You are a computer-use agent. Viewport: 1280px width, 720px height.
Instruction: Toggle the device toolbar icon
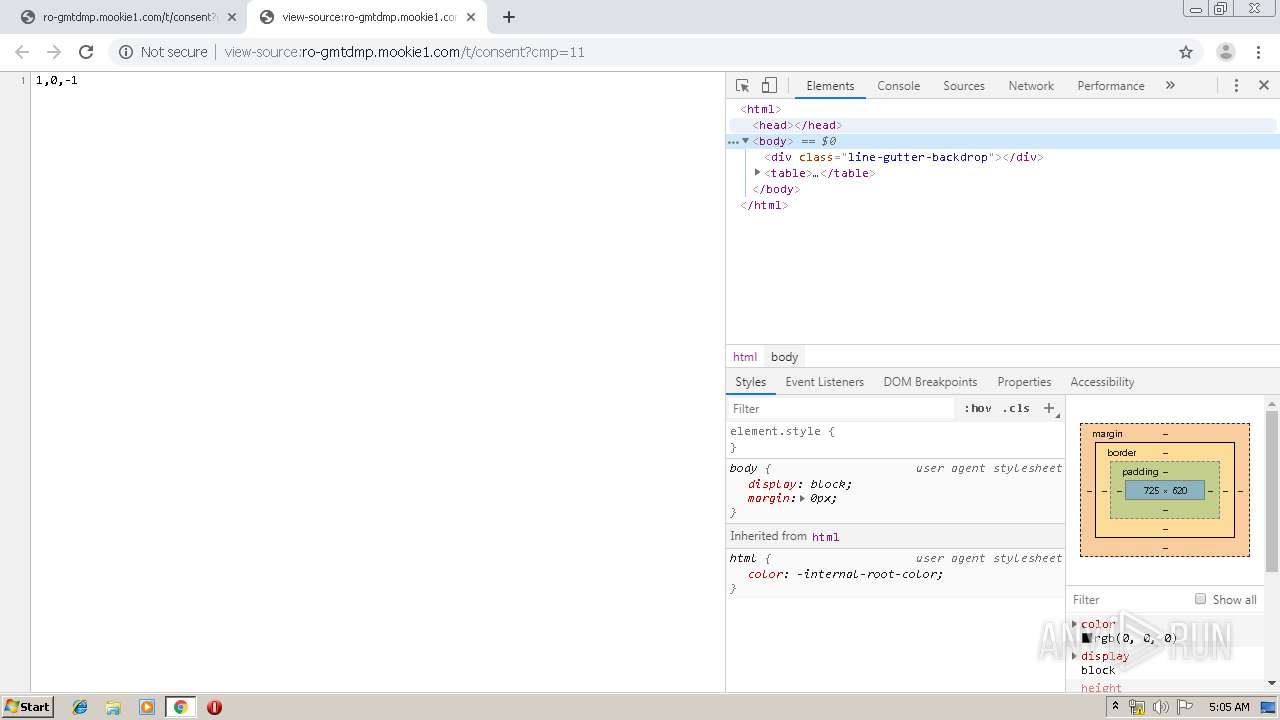[x=769, y=86]
